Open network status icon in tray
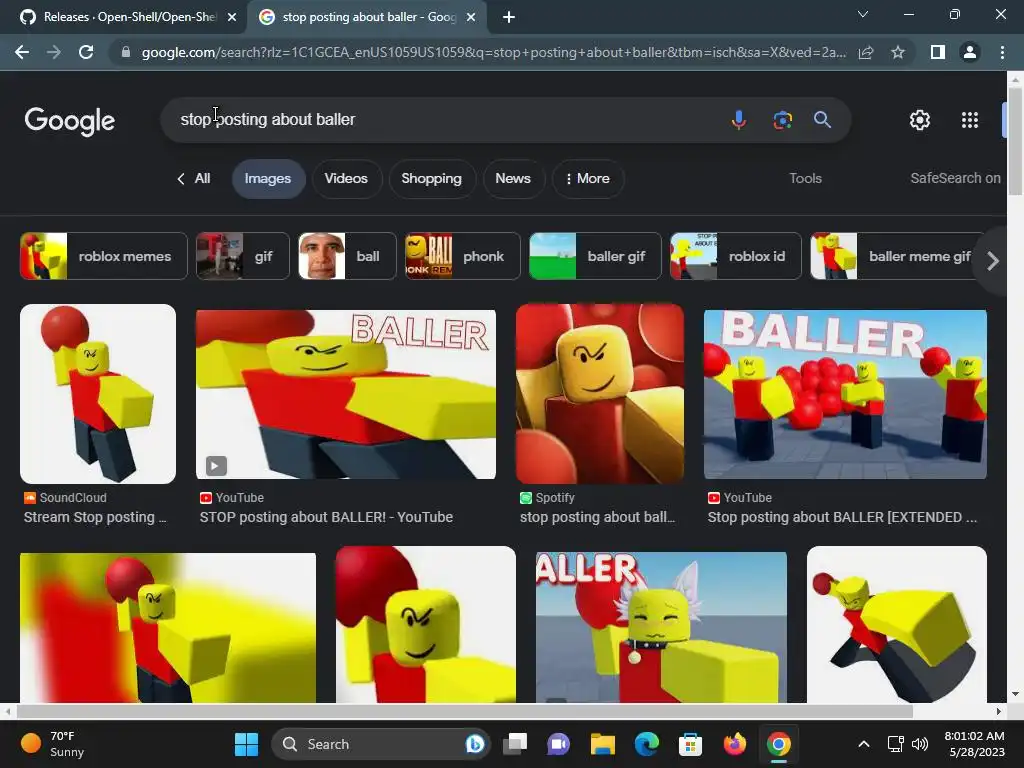The height and width of the screenshot is (768, 1024). pos(895,744)
